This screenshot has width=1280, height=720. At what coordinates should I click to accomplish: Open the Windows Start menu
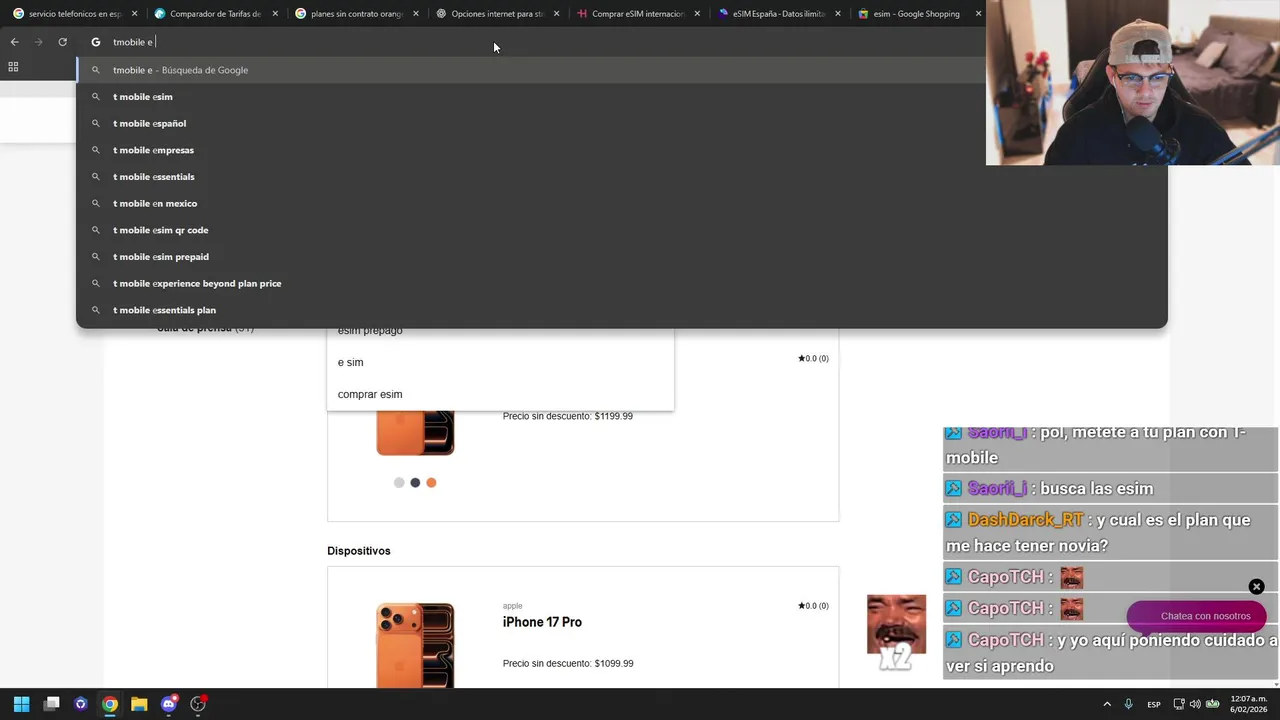click(x=22, y=704)
